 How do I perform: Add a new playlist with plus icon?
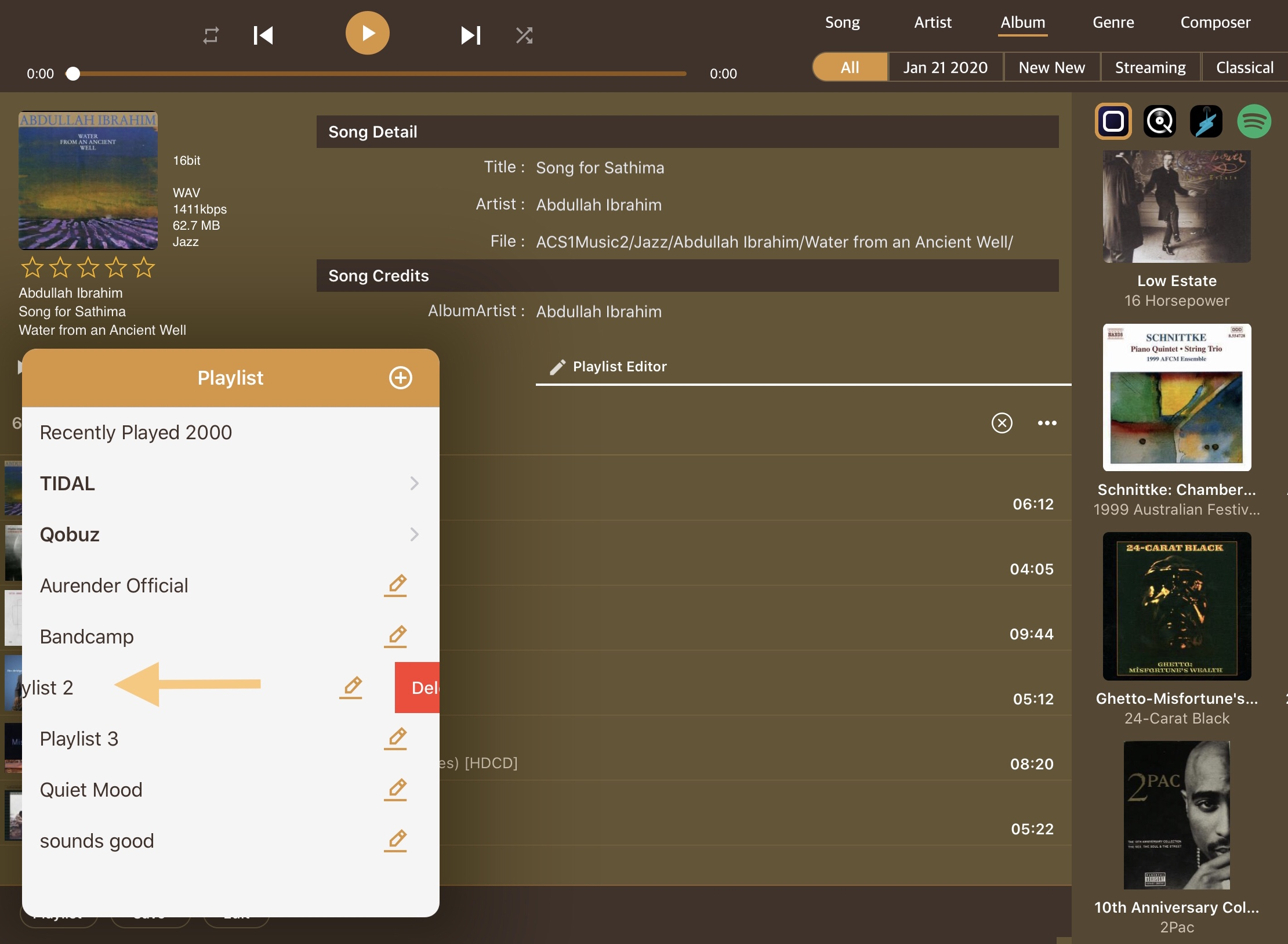(400, 378)
